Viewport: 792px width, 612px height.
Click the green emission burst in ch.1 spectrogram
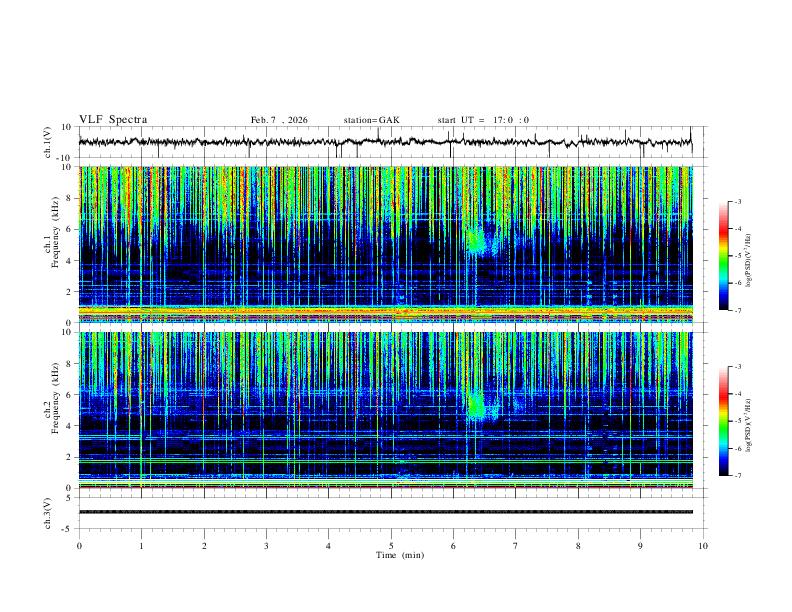[x=476, y=240]
